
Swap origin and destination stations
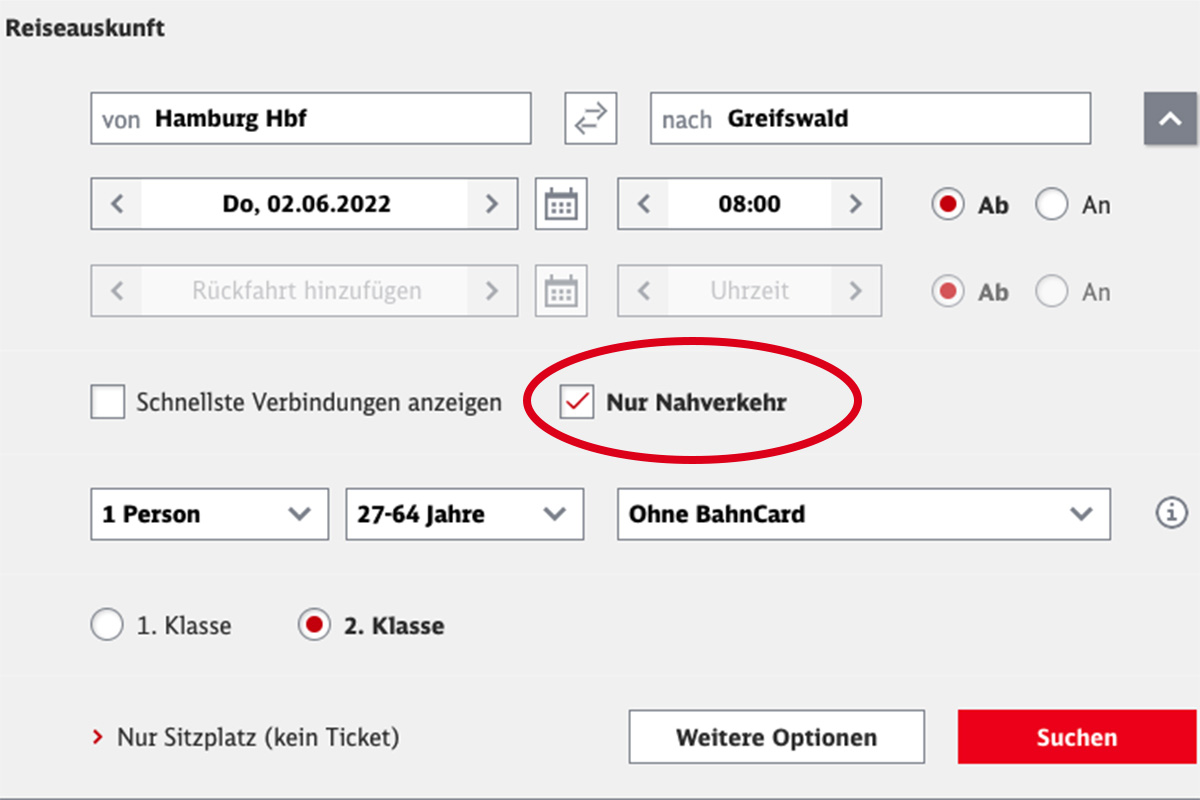point(590,118)
